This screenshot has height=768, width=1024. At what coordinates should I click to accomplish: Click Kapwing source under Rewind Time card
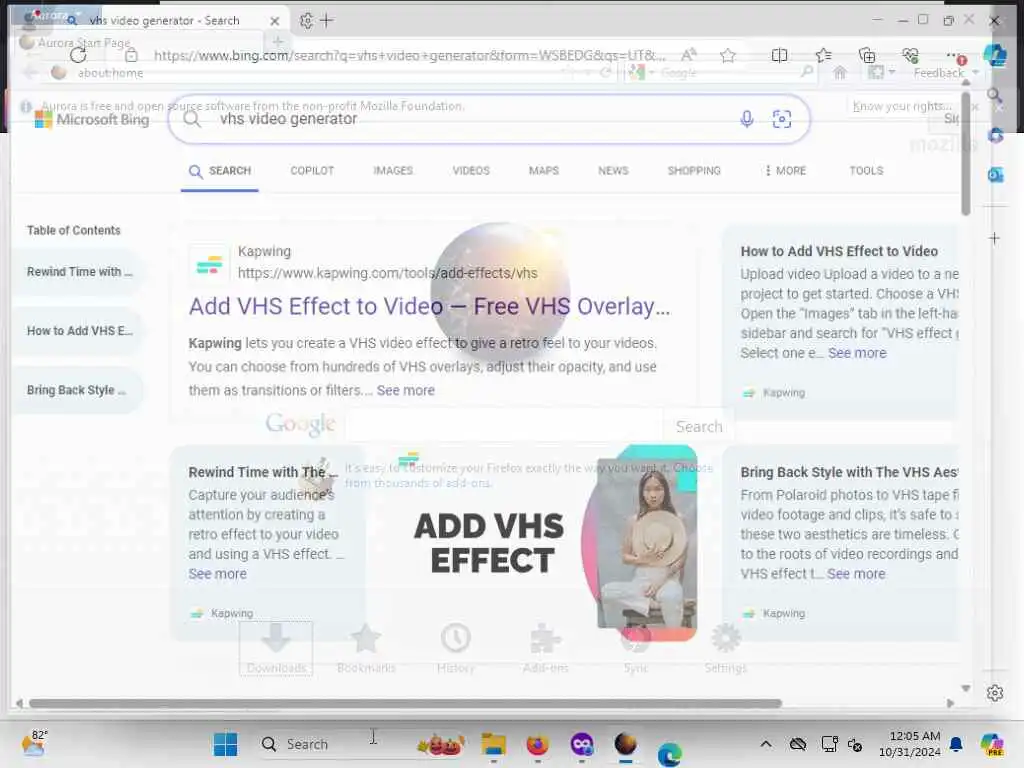tap(222, 613)
